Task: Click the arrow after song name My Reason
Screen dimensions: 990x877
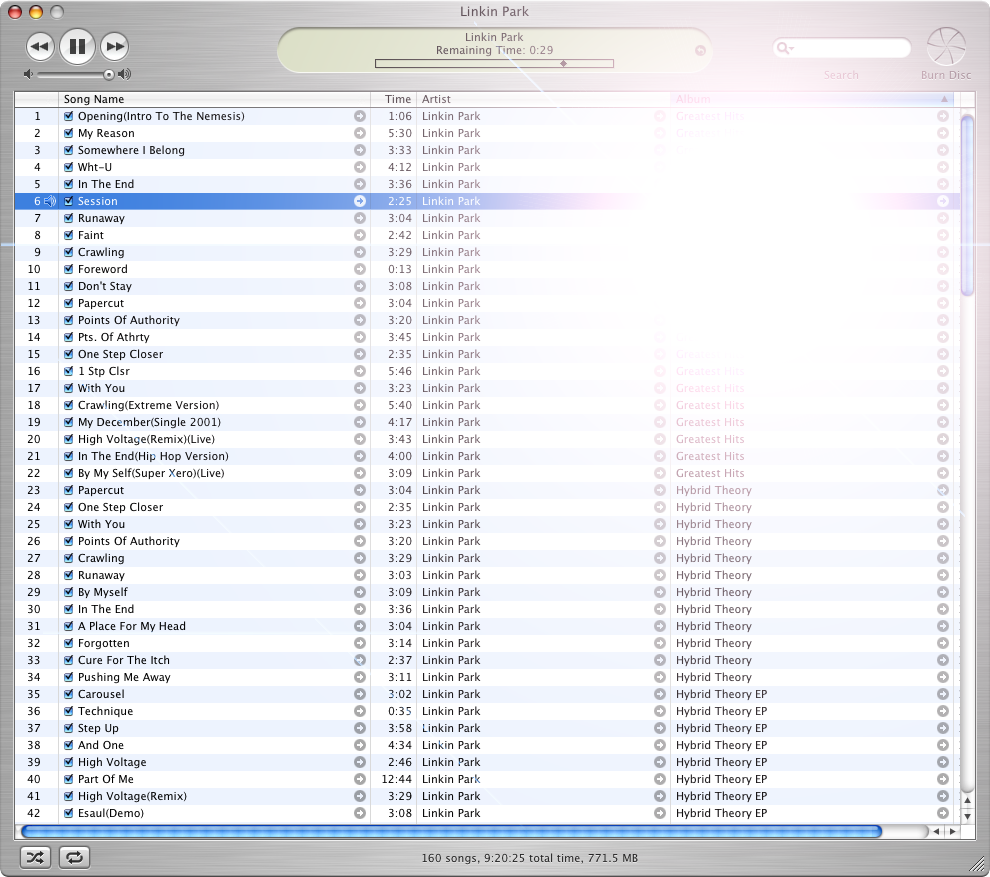Action: (360, 133)
